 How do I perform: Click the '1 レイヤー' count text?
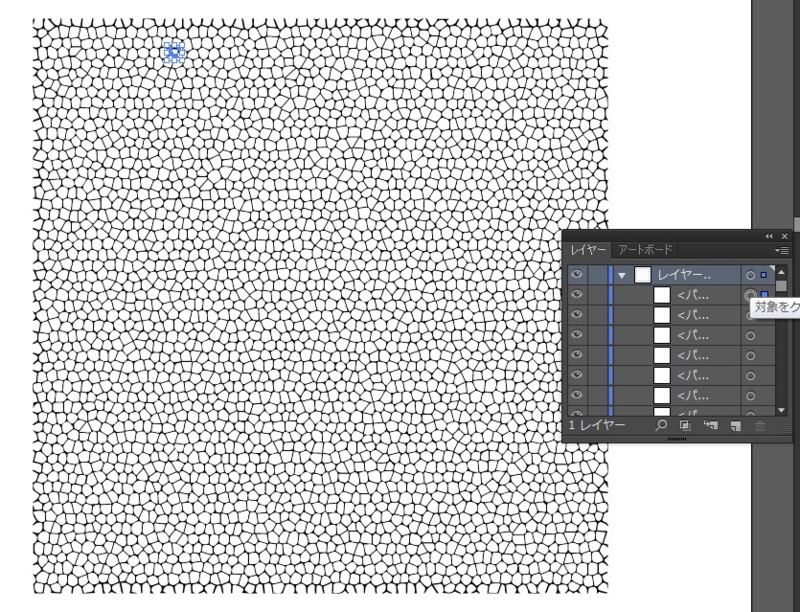click(x=597, y=425)
